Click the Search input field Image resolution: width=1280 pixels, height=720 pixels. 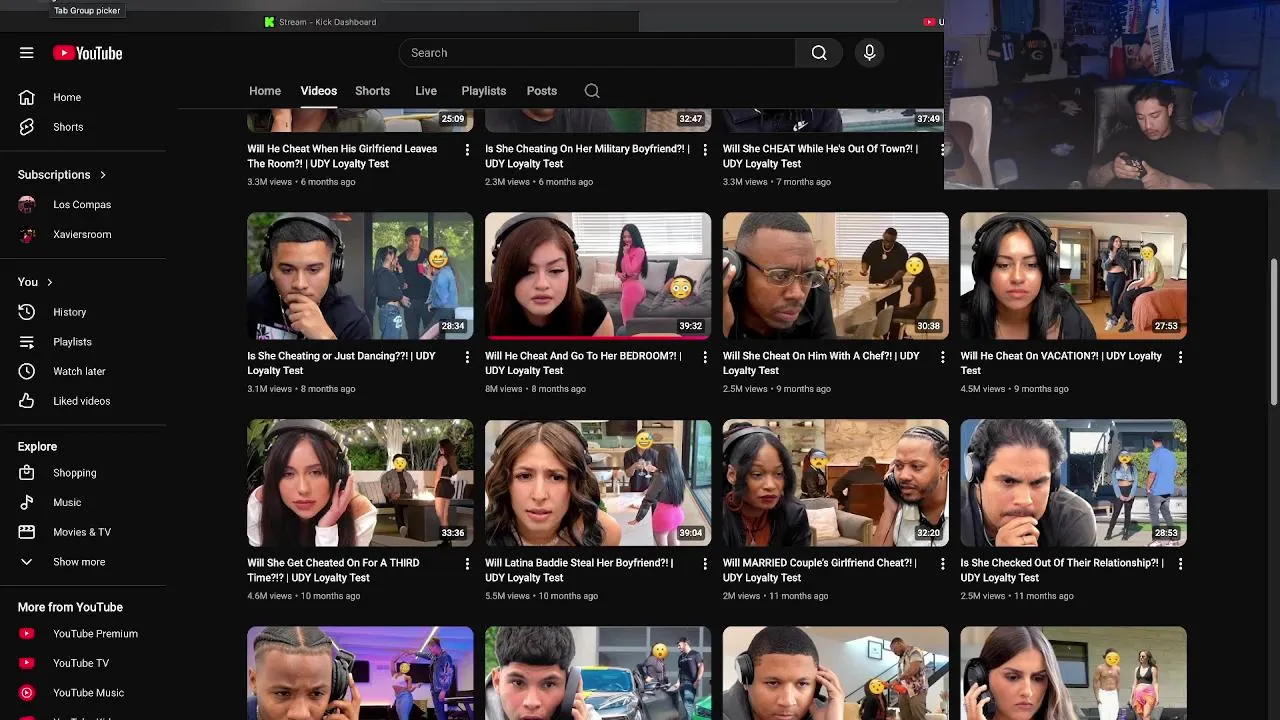[597, 53]
